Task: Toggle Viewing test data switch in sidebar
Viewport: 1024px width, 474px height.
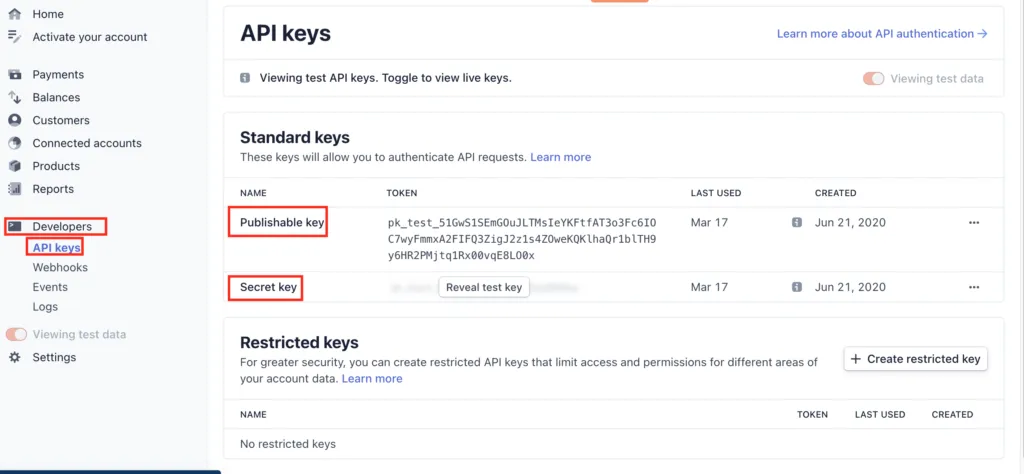Action: (x=16, y=334)
